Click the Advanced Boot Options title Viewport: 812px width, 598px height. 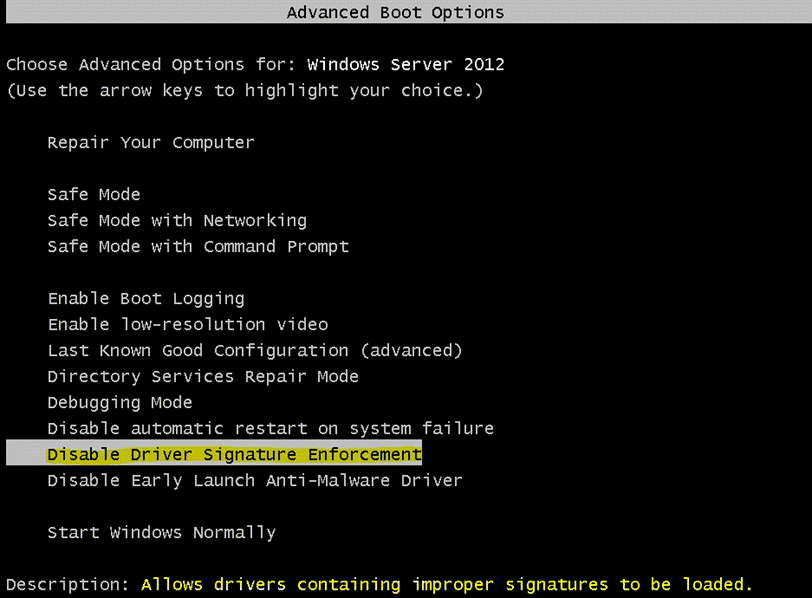395,13
